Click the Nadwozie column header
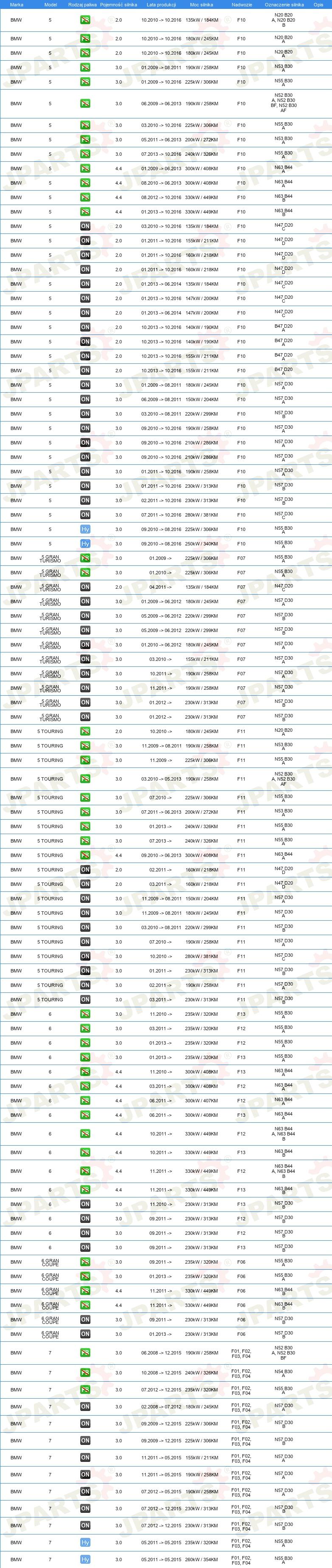The height and width of the screenshot is (1568, 332). (242, 4)
